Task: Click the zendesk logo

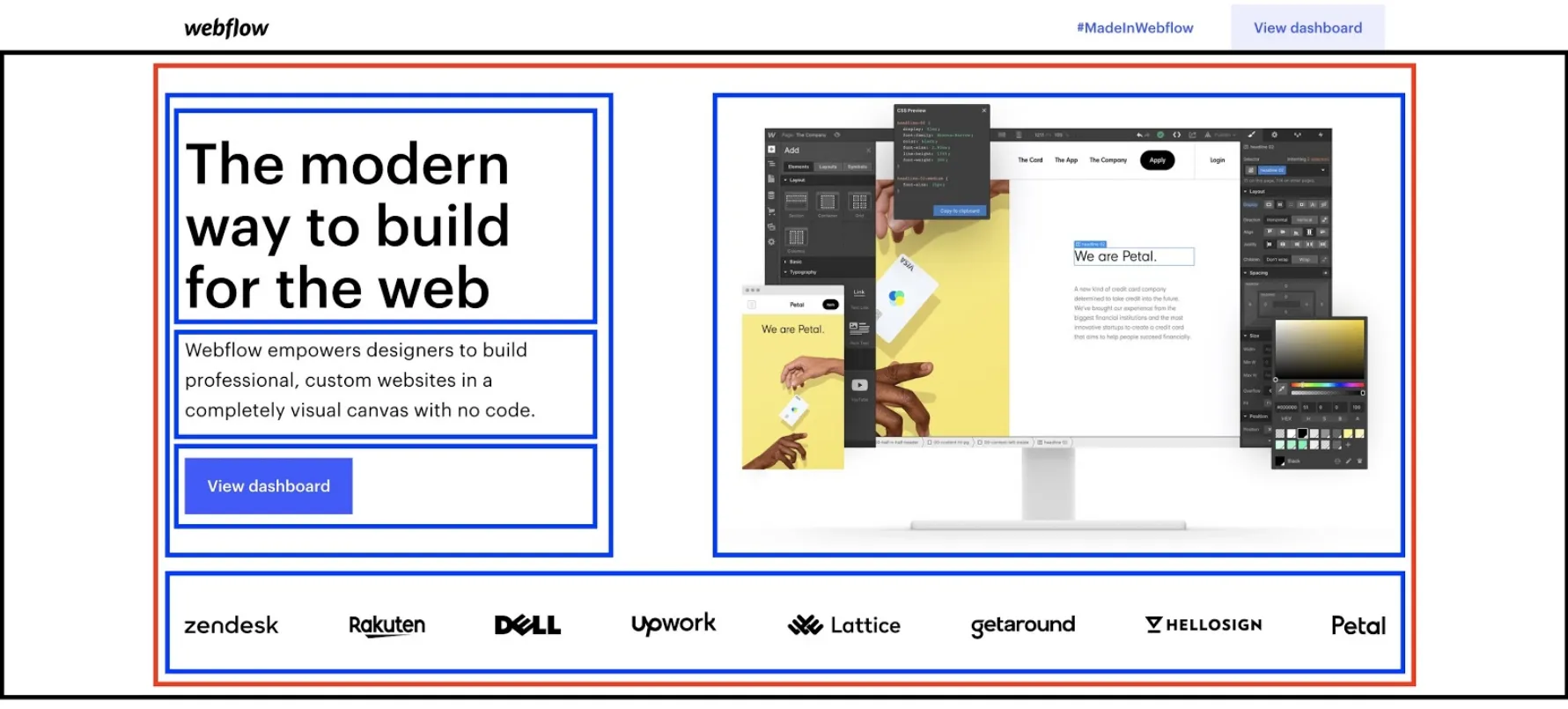Action: [231, 625]
